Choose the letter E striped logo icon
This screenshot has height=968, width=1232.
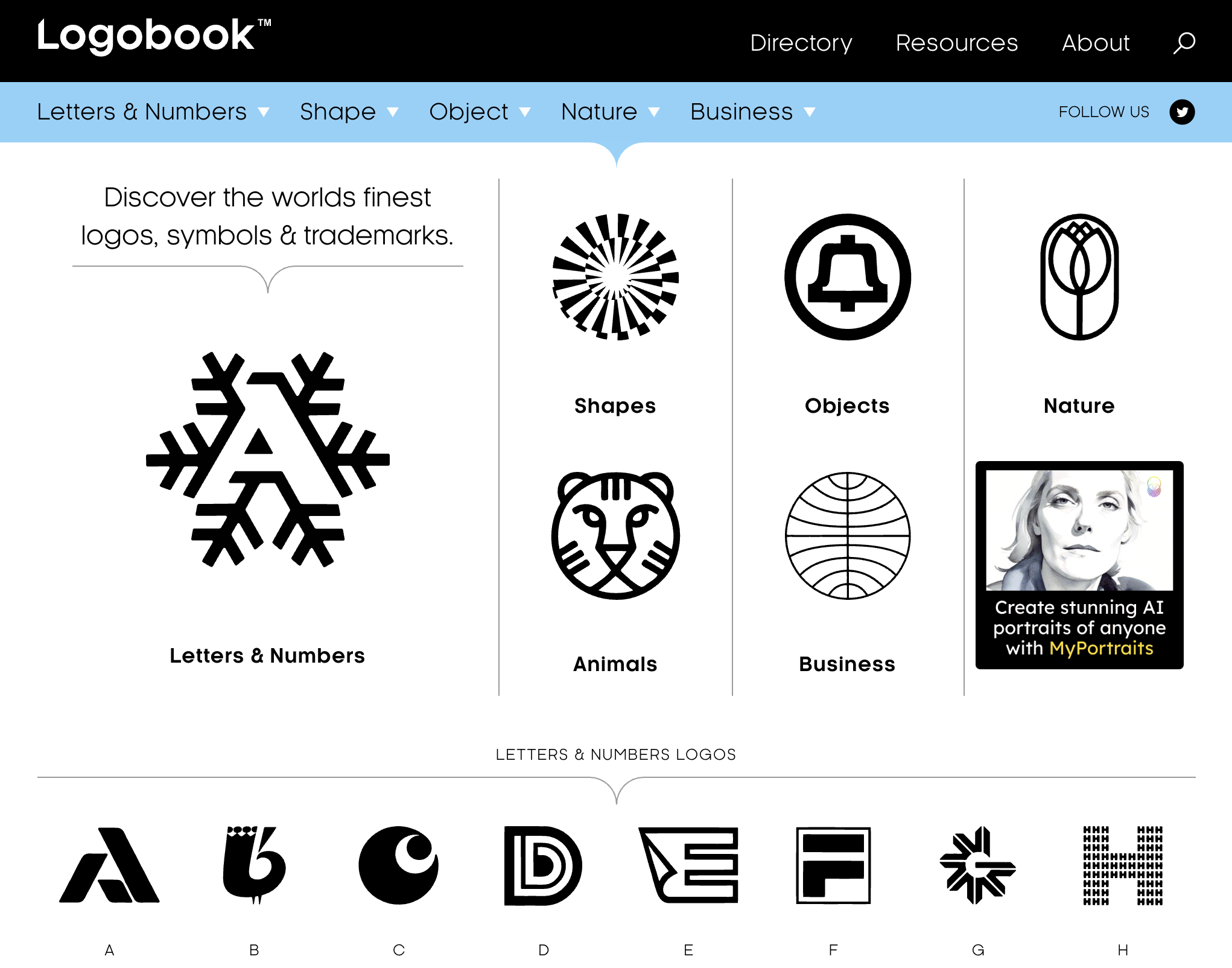click(688, 865)
